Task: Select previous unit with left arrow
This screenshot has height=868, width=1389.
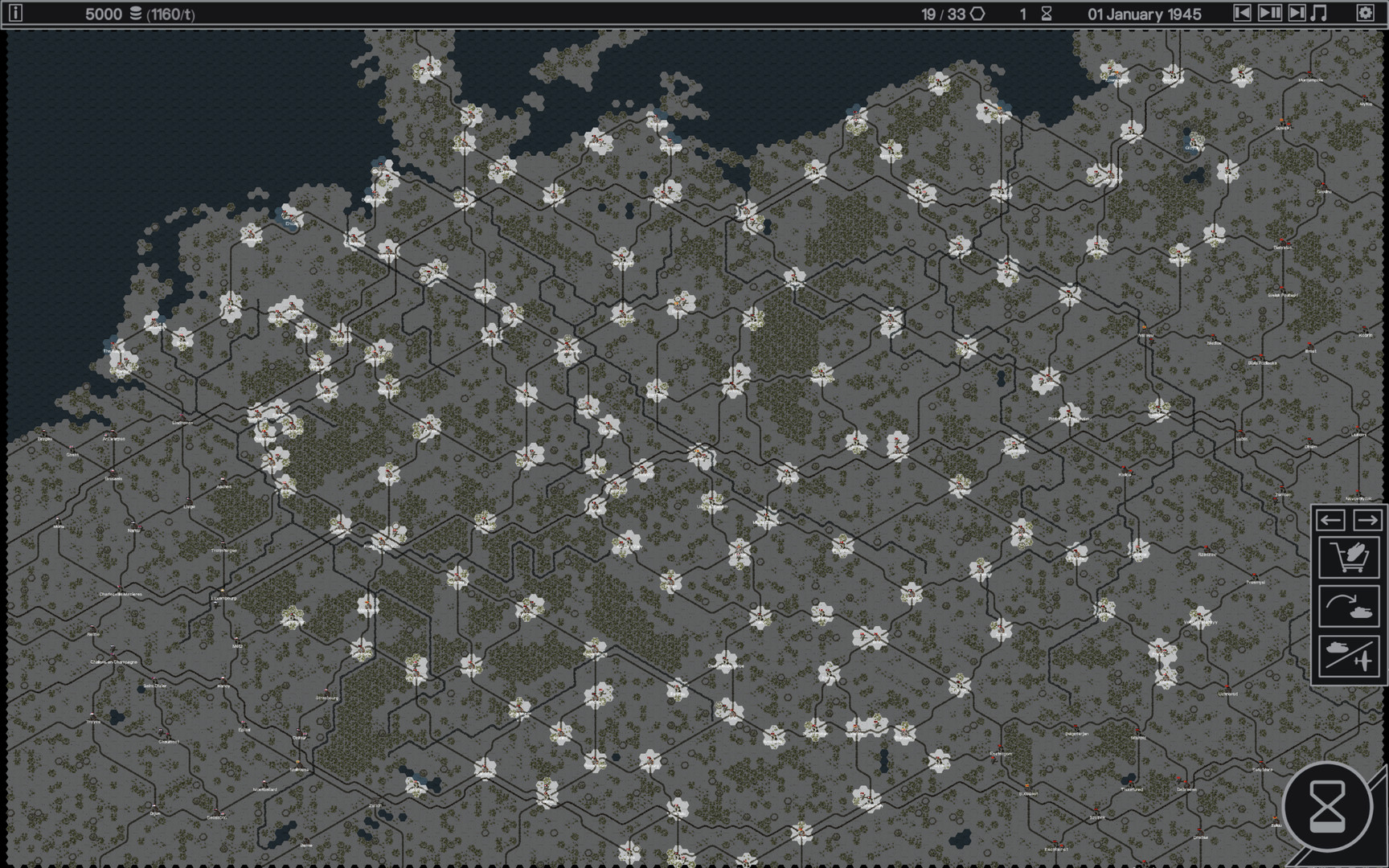Action: [x=1330, y=520]
